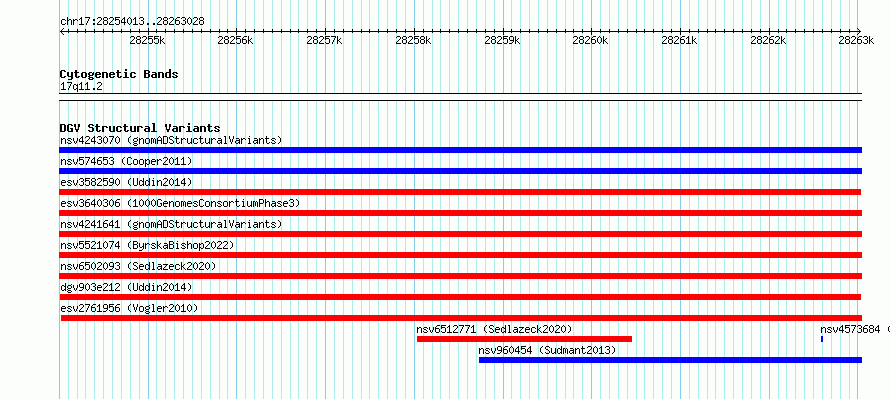
Task: Select the 17q11.2 band label
Action: coord(81,87)
